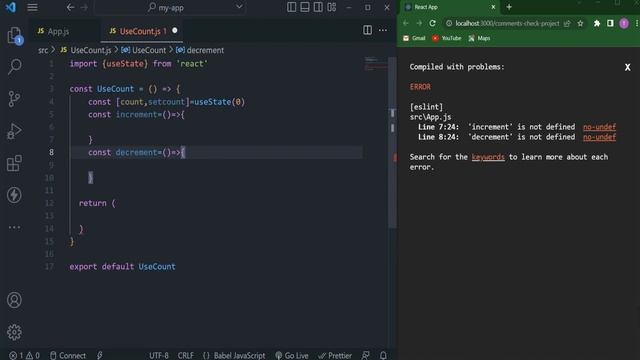Click the export default UseCount line
Image resolution: width=640 pixels, height=360 pixels.
(x=122, y=267)
